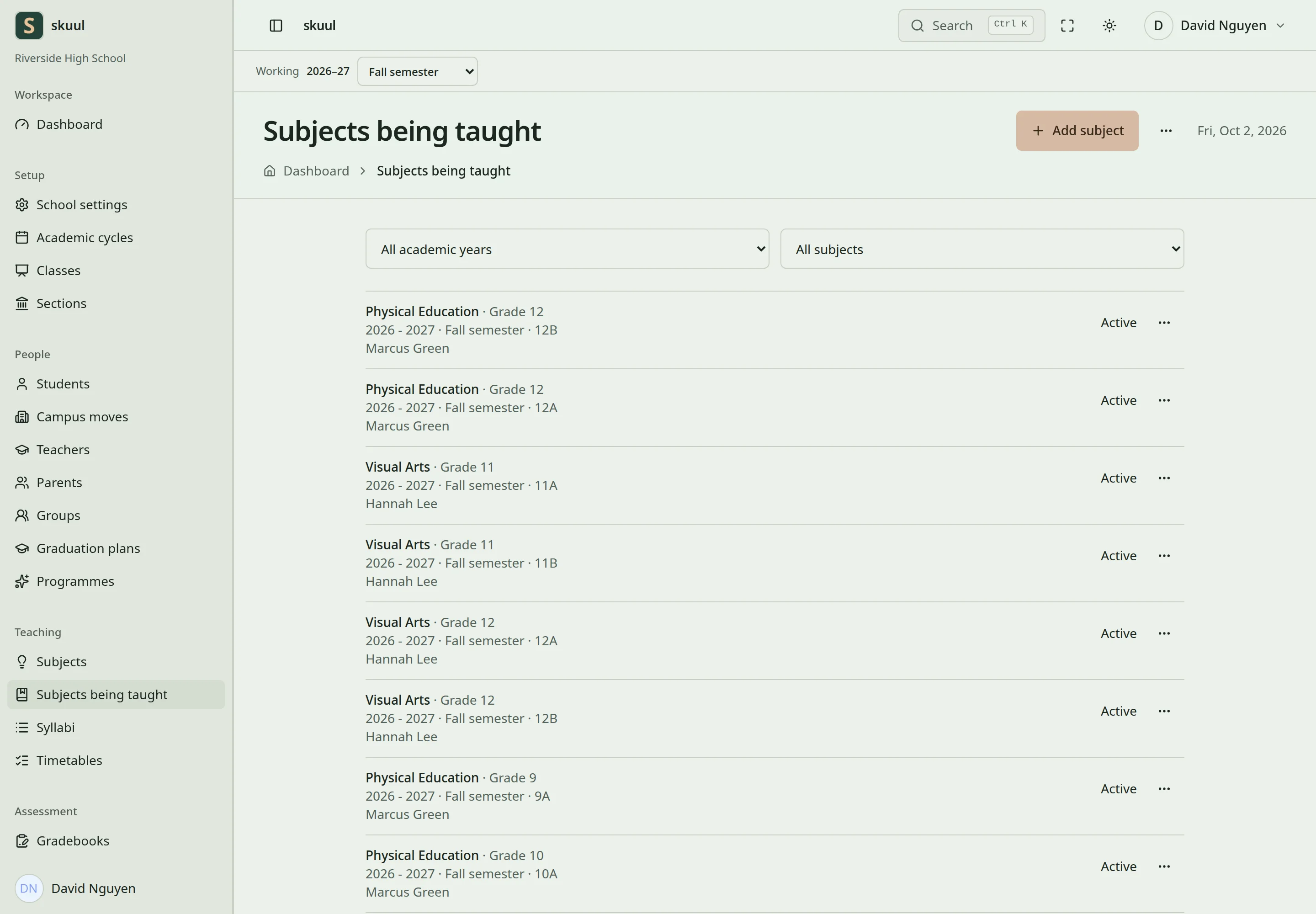Switch theme using sun icon

1109,26
